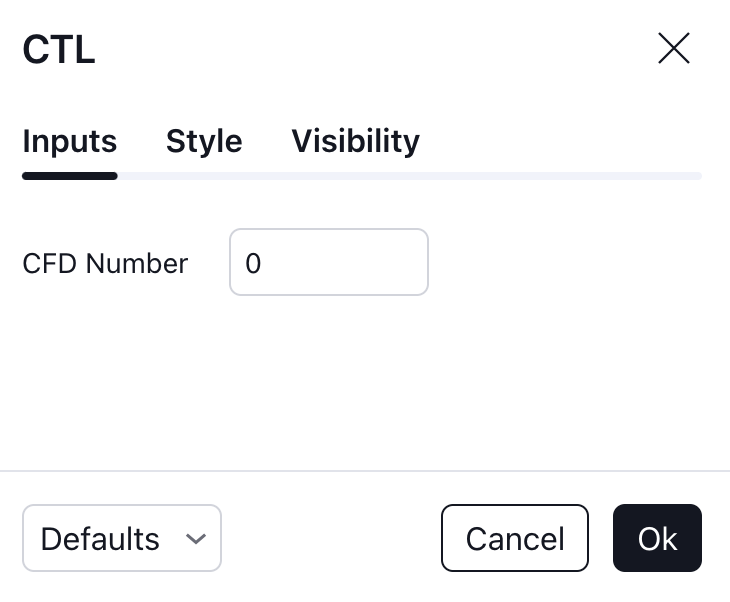
Task: Open the Visibility tab
Action: click(x=355, y=141)
